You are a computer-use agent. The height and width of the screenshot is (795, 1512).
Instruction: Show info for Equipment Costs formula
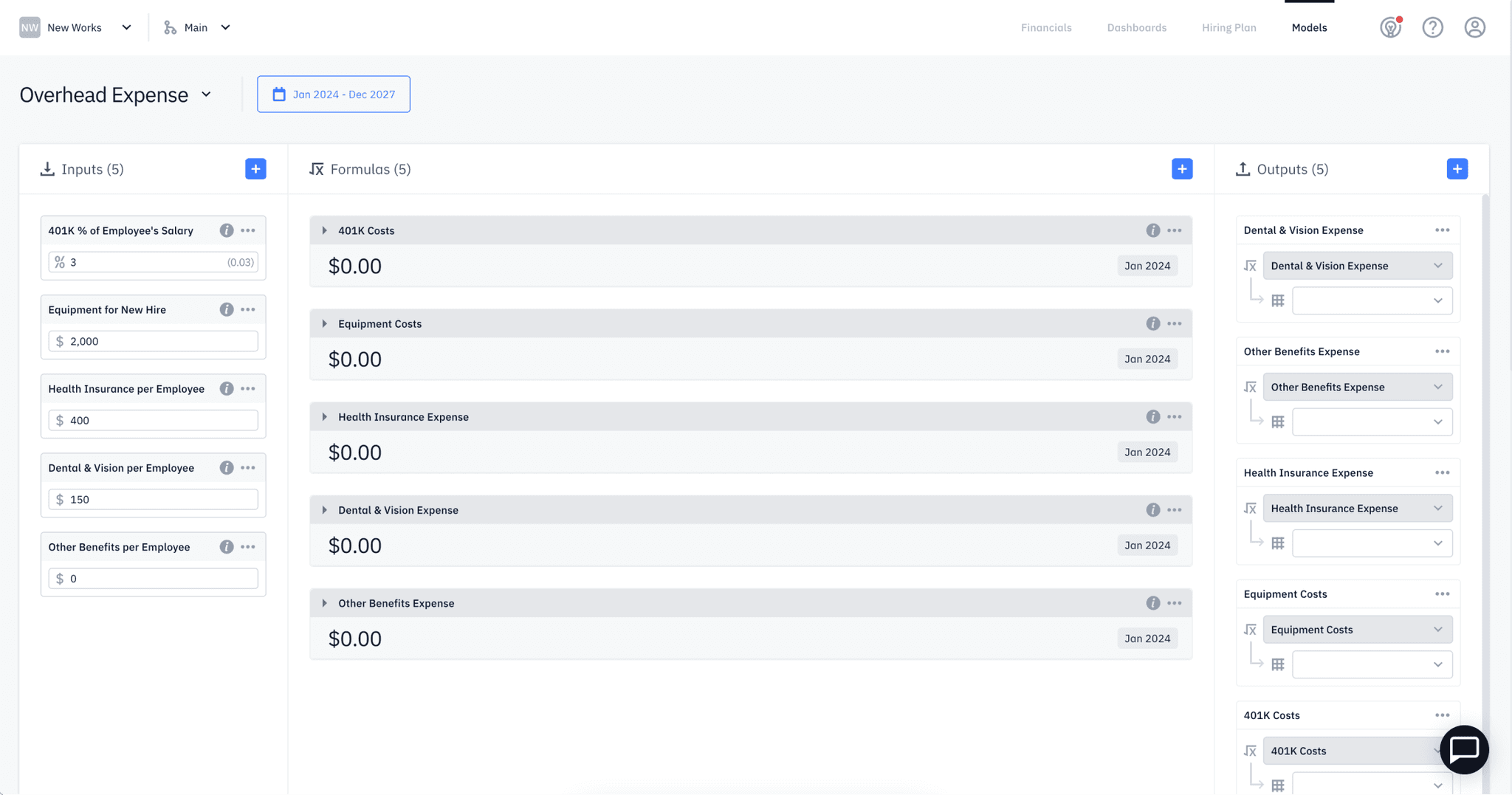(1153, 323)
